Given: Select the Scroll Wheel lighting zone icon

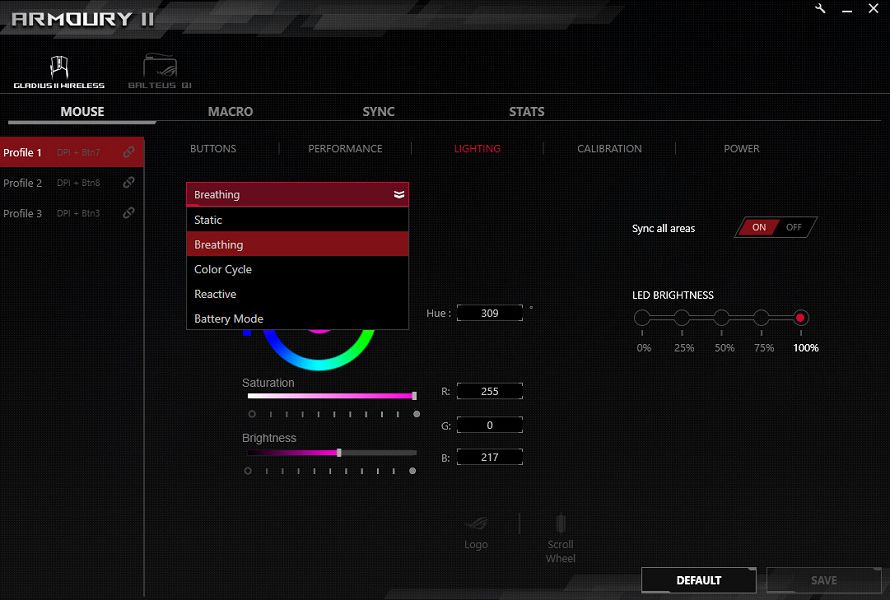Looking at the screenshot, I should tap(561, 525).
